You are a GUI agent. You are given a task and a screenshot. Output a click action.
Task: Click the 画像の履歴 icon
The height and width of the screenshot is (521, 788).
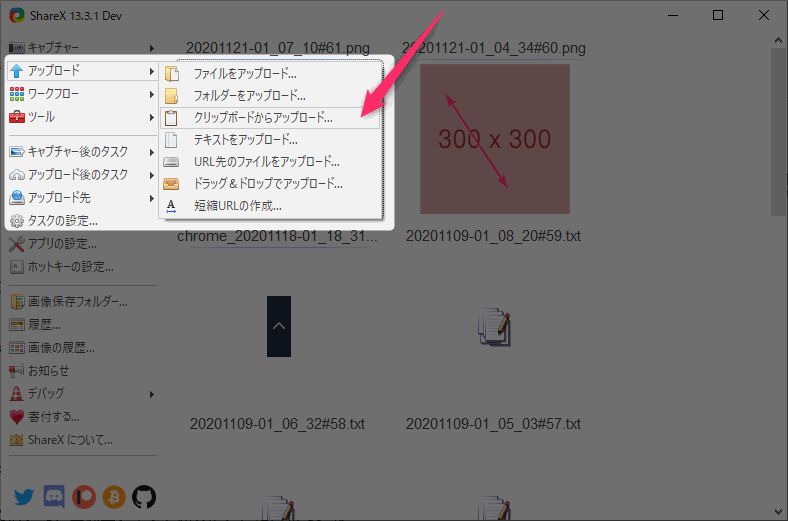coord(17,348)
